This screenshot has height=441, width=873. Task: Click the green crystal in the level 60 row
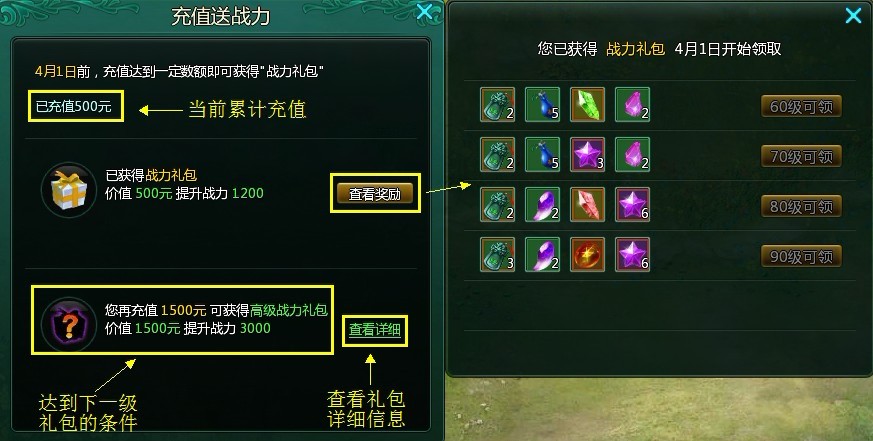pyautogui.click(x=587, y=104)
